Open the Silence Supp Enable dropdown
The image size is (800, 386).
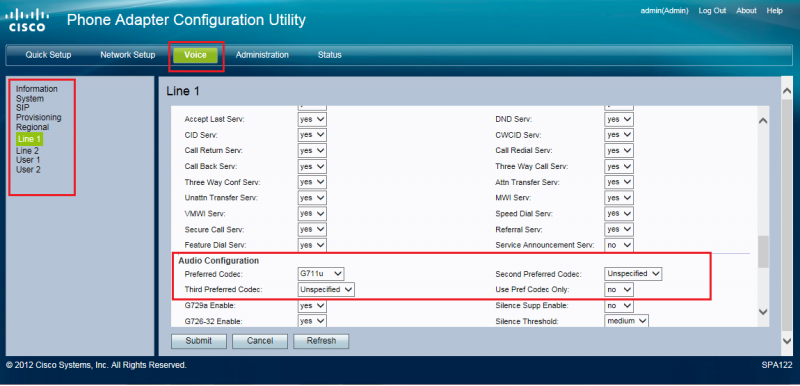point(619,306)
